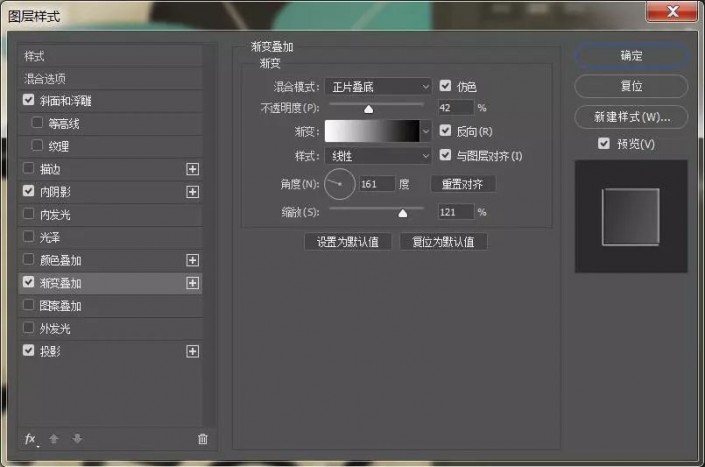705x467 pixels.
Task: Toggle the 预览(V) checkbox
Action: click(x=604, y=143)
